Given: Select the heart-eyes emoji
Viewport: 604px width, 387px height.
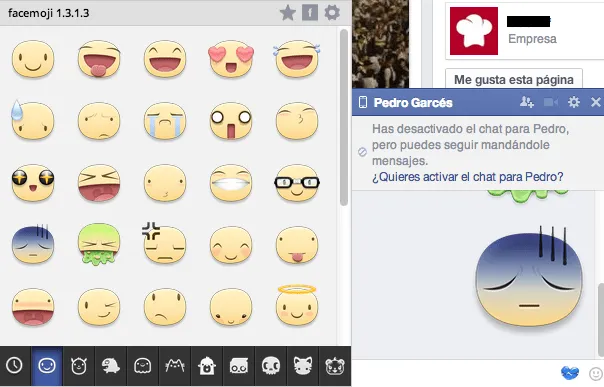Looking at the screenshot, I should click(x=231, y=59).
